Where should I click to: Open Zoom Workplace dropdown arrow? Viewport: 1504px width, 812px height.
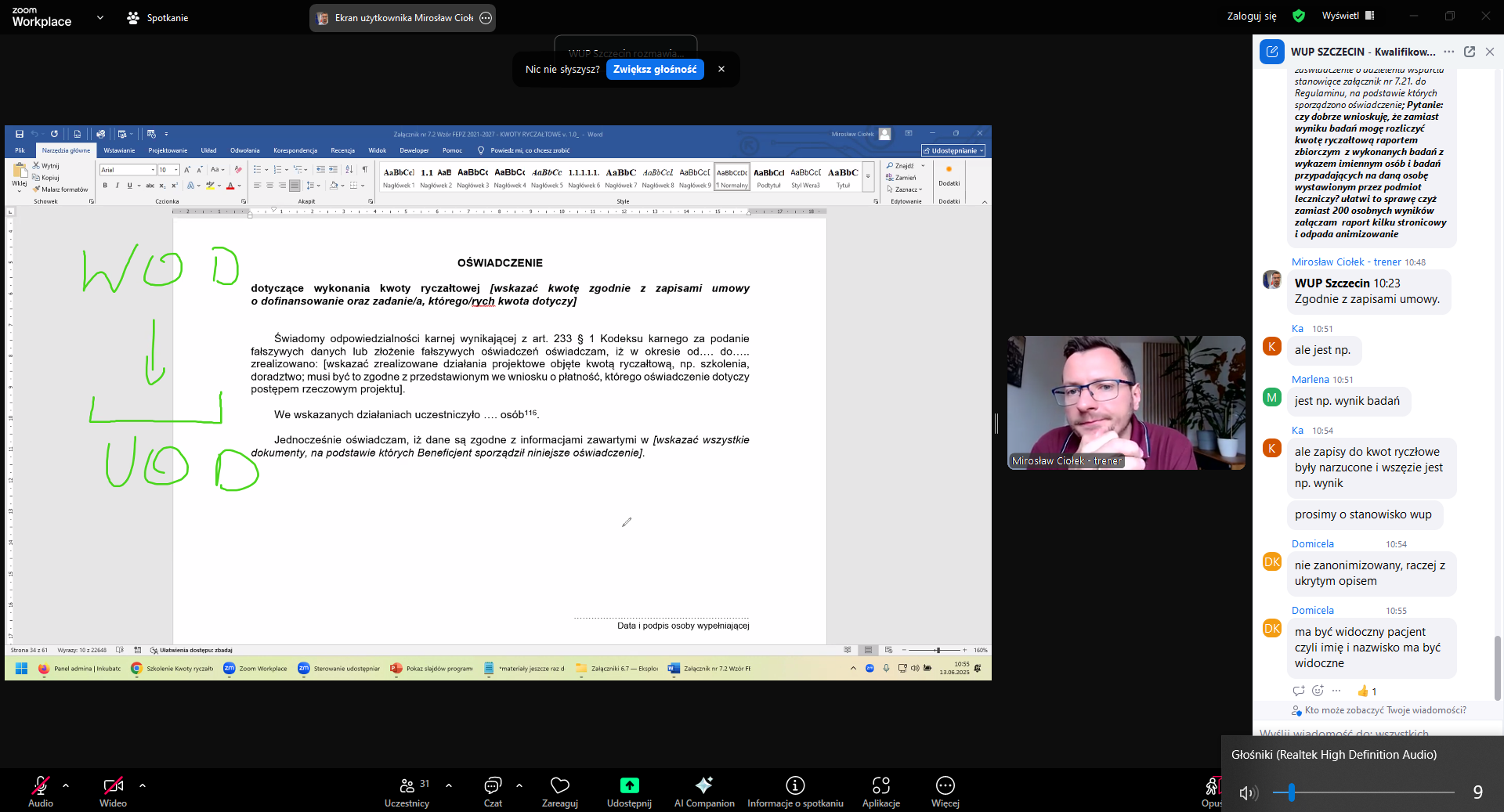[99, 17]
